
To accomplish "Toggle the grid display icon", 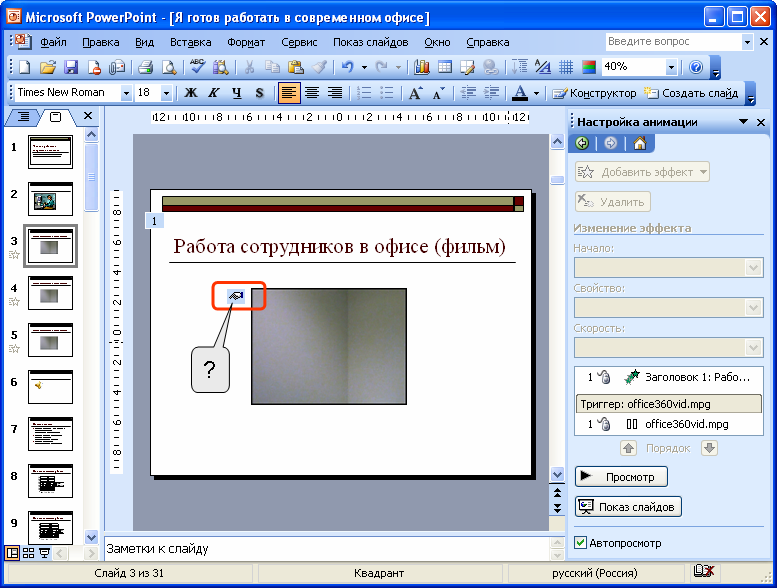I will point(566,67).
